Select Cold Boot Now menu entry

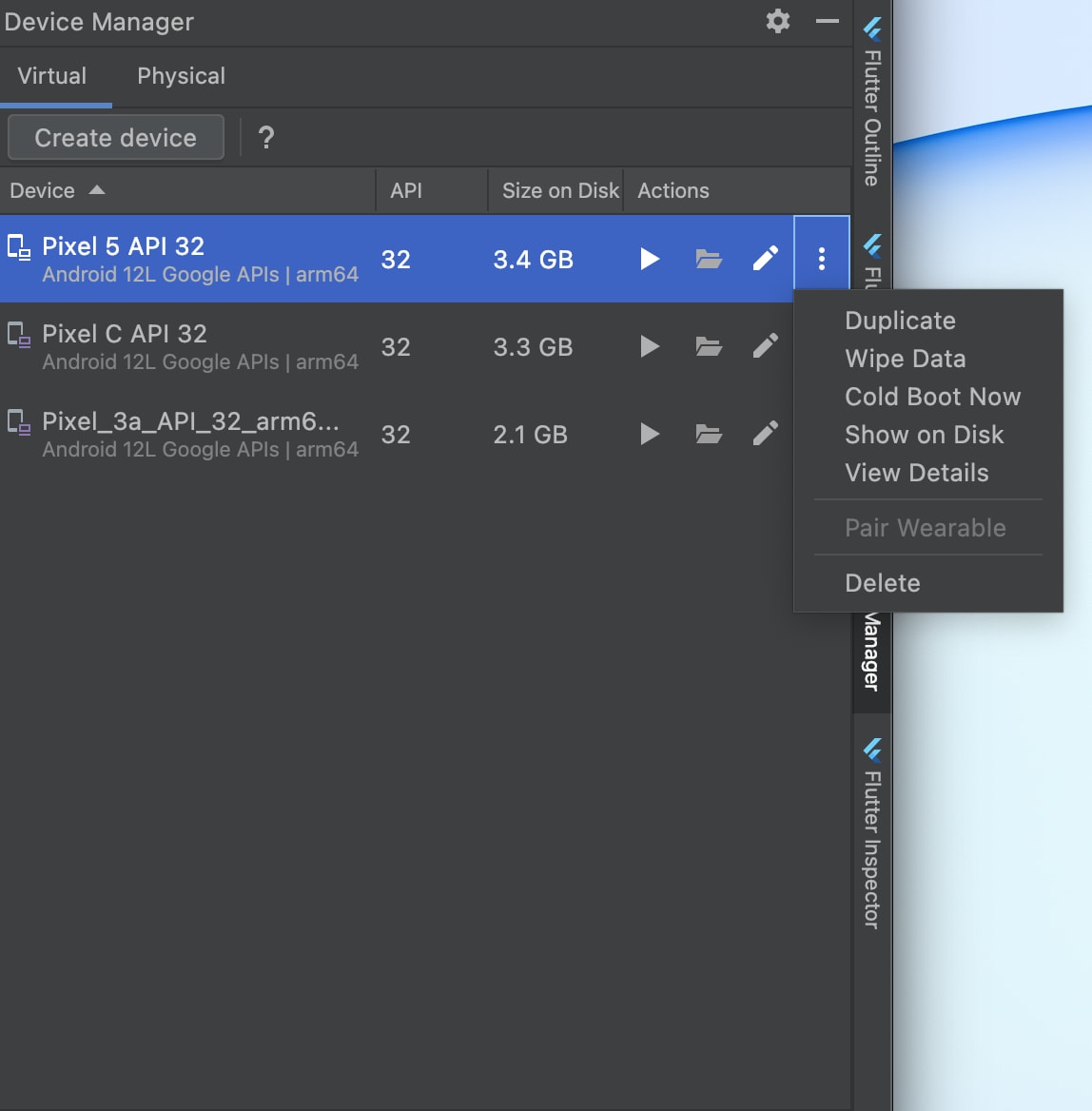932,397
